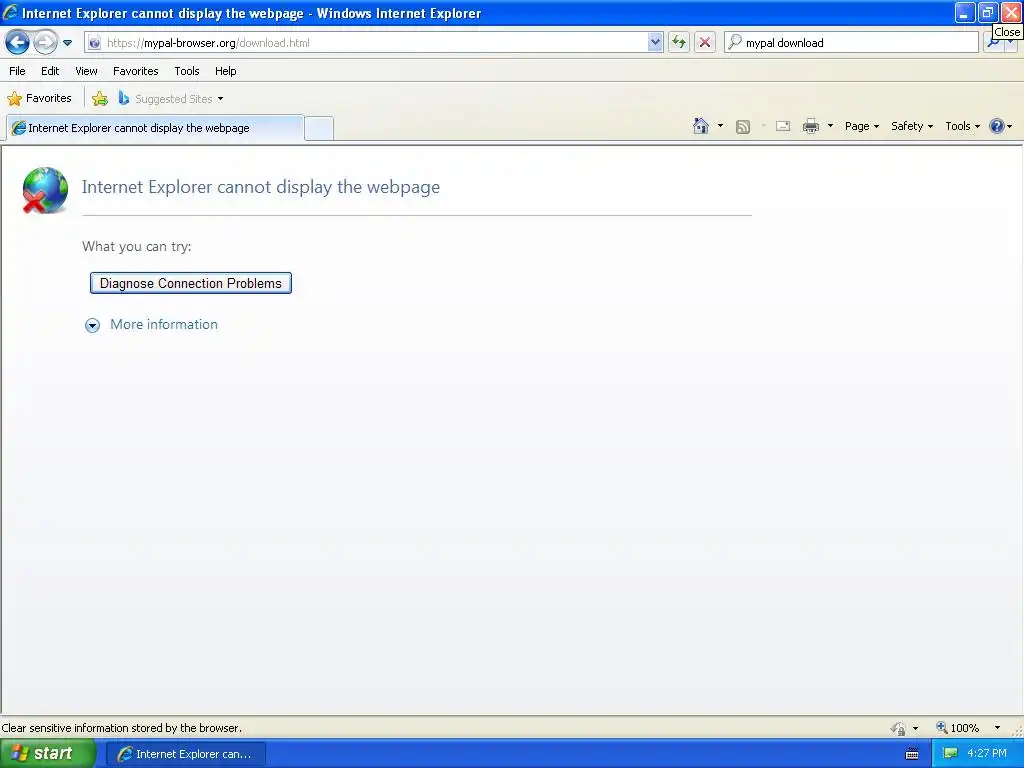
Task: Open the File menu
Action: click(x=17, y=71)
